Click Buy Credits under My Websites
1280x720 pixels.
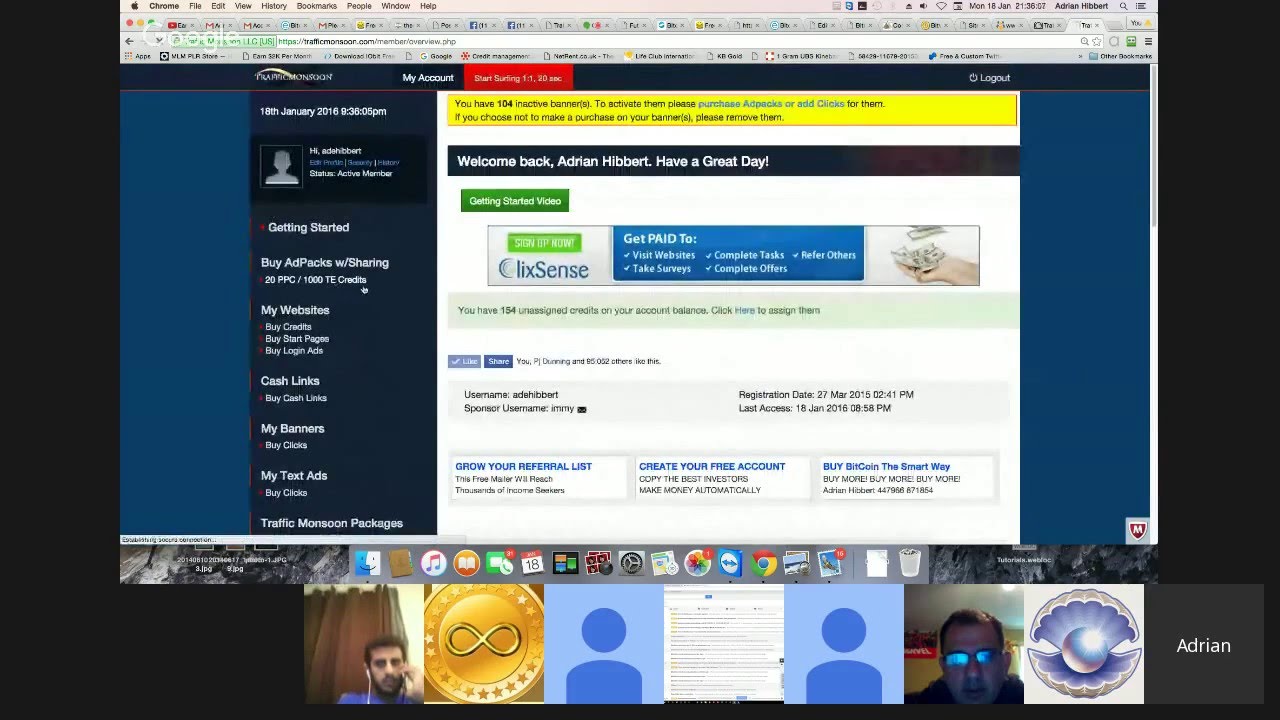tap(288, 327)
